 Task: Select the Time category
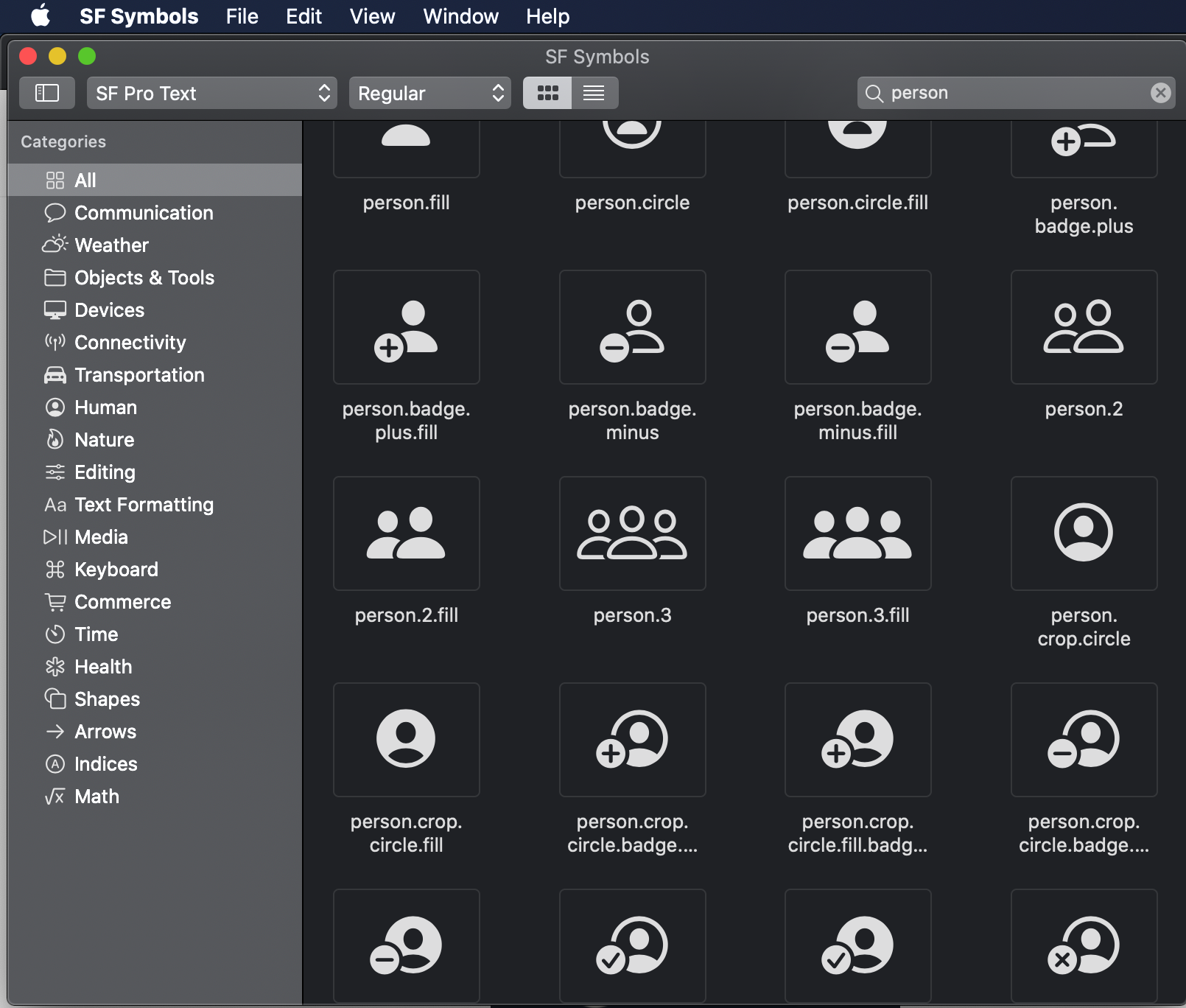click(x=155, y=634)
